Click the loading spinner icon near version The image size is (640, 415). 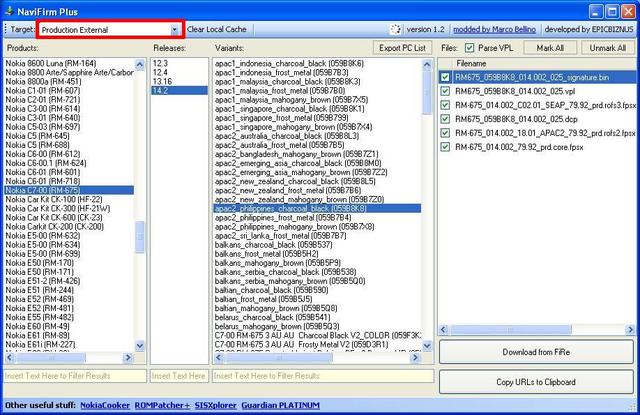pyautogui.click(x=395, y=29)
